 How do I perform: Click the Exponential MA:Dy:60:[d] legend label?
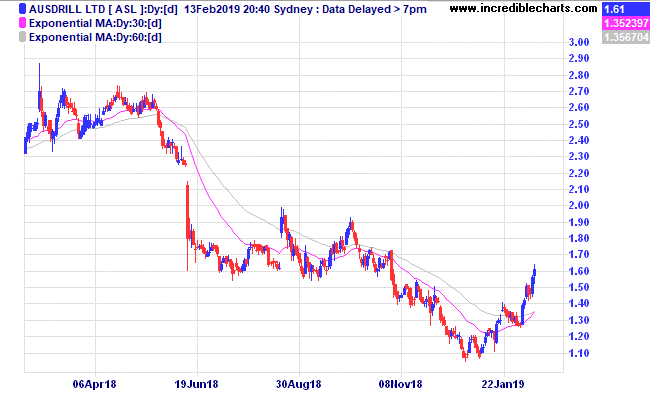(x=95, y=37)
